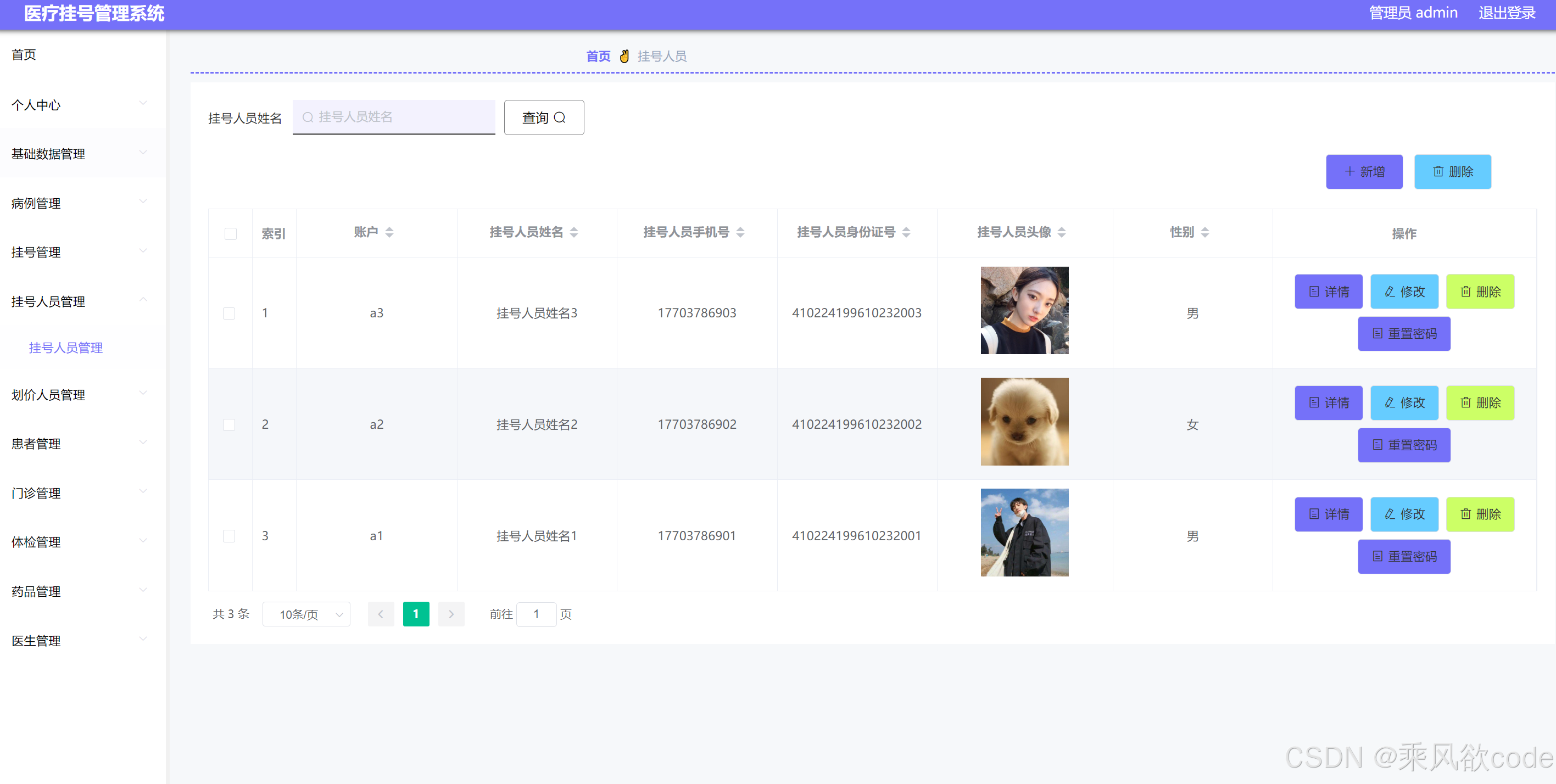This screenshot has height=784, width=1556.
Task: Sort the 性别 column using its arrows
Action: (1204, 233)
